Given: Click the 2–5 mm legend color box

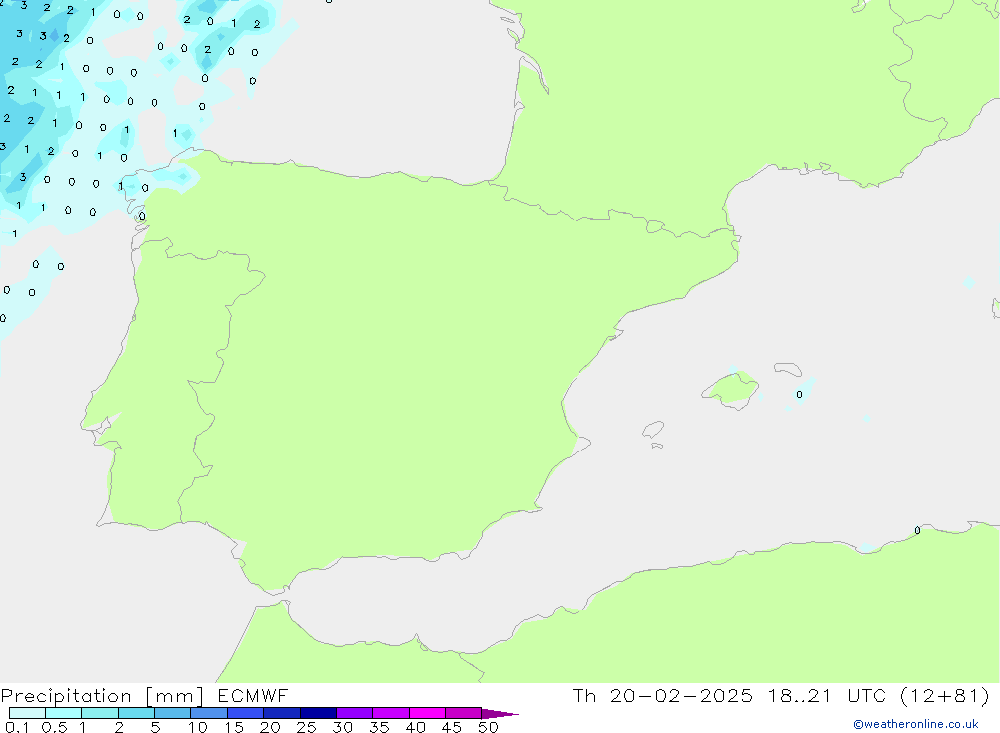Looking at the screenshot, I should click(136, 713).
